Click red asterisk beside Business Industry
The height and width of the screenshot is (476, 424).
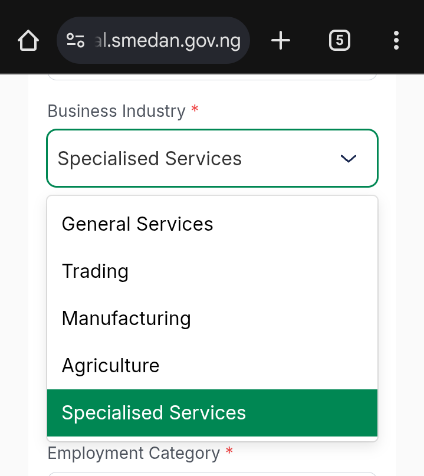[x=195, y=109]
